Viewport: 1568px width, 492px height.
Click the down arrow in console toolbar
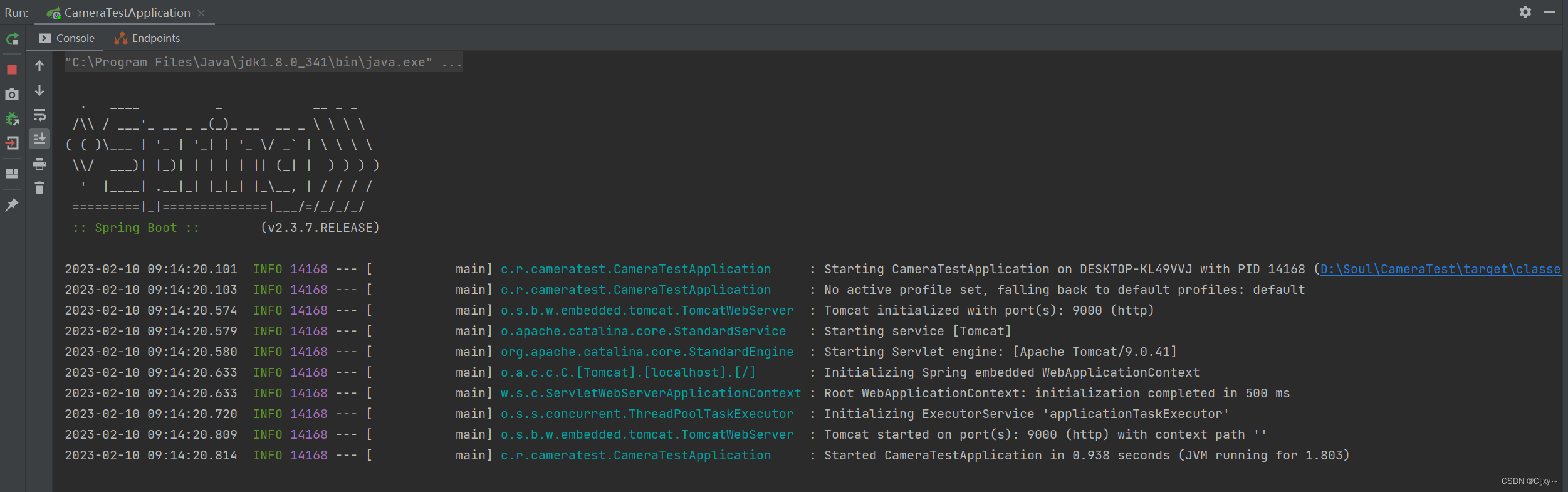(39, 90)
